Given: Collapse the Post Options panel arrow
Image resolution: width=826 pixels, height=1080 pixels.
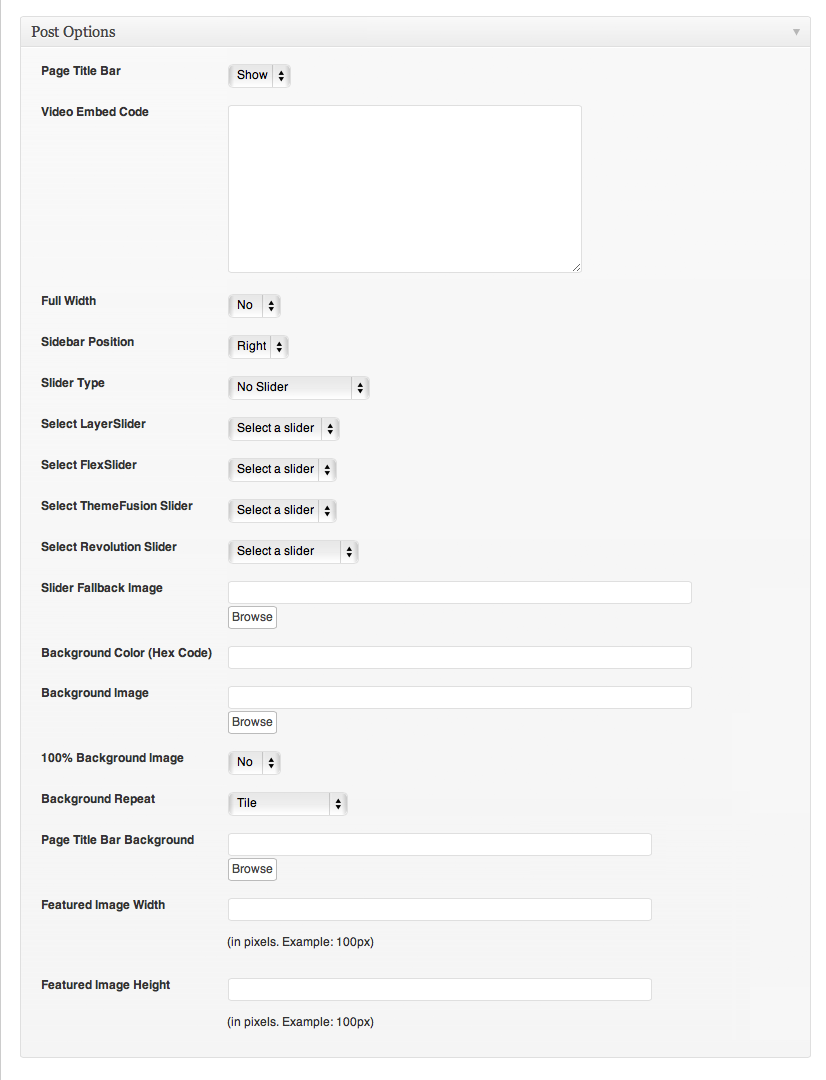Looking at the screenshot, I should point(796,32).
